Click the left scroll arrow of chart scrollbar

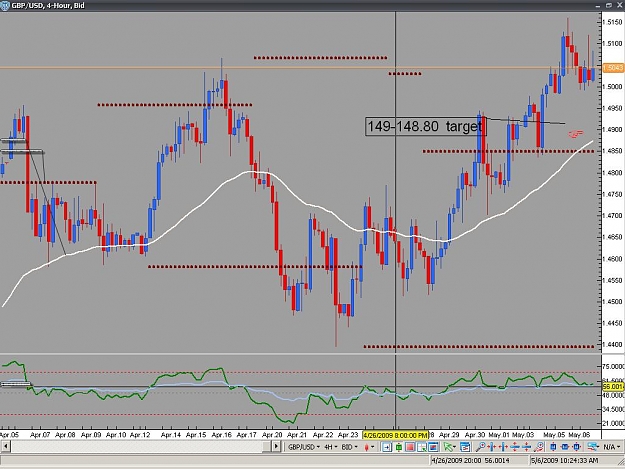coord(5,447)
